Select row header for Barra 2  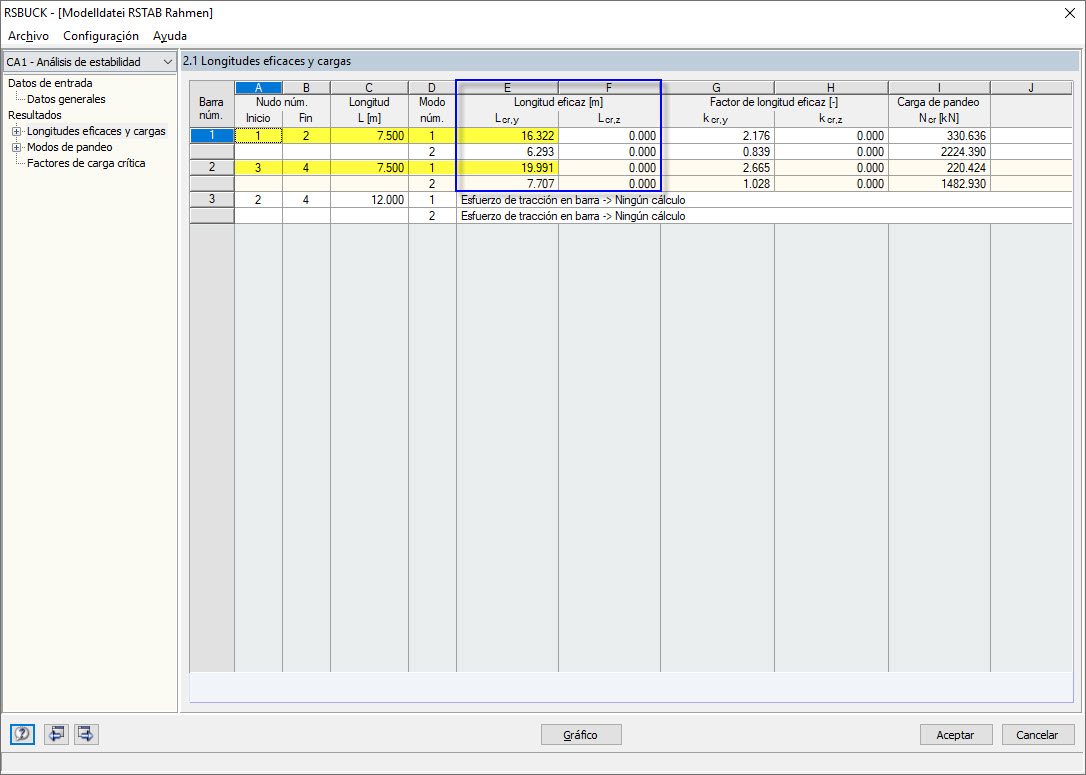click(x=212, y=167)
